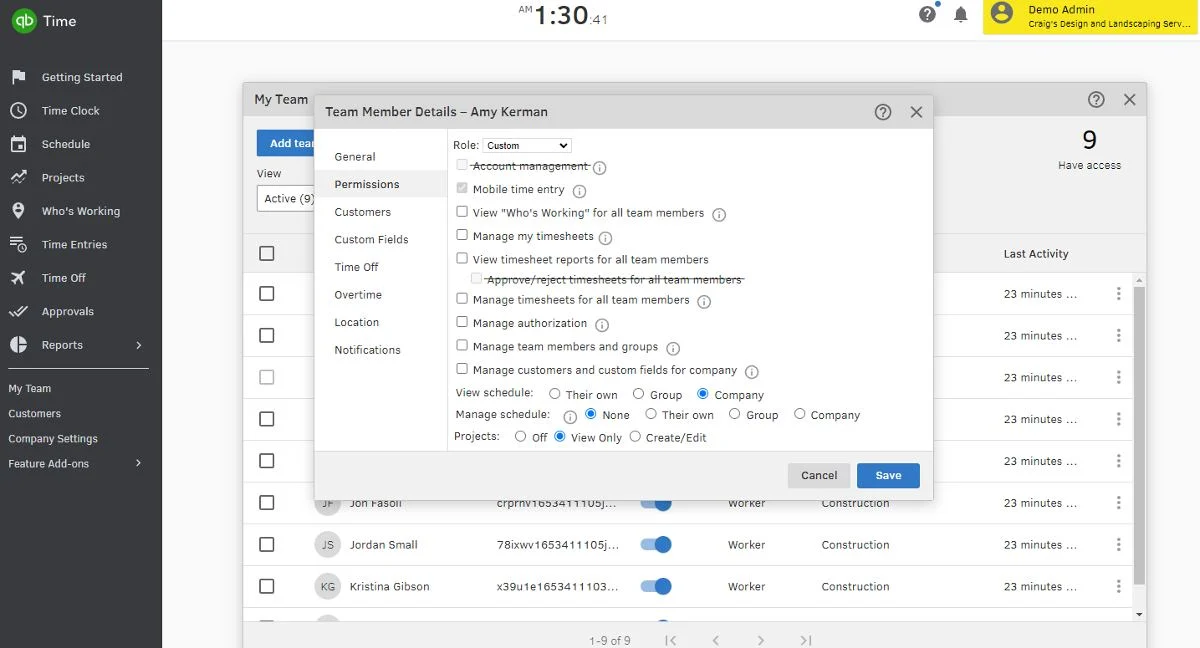Show info for Manage my timesheets

click(605, 238)
